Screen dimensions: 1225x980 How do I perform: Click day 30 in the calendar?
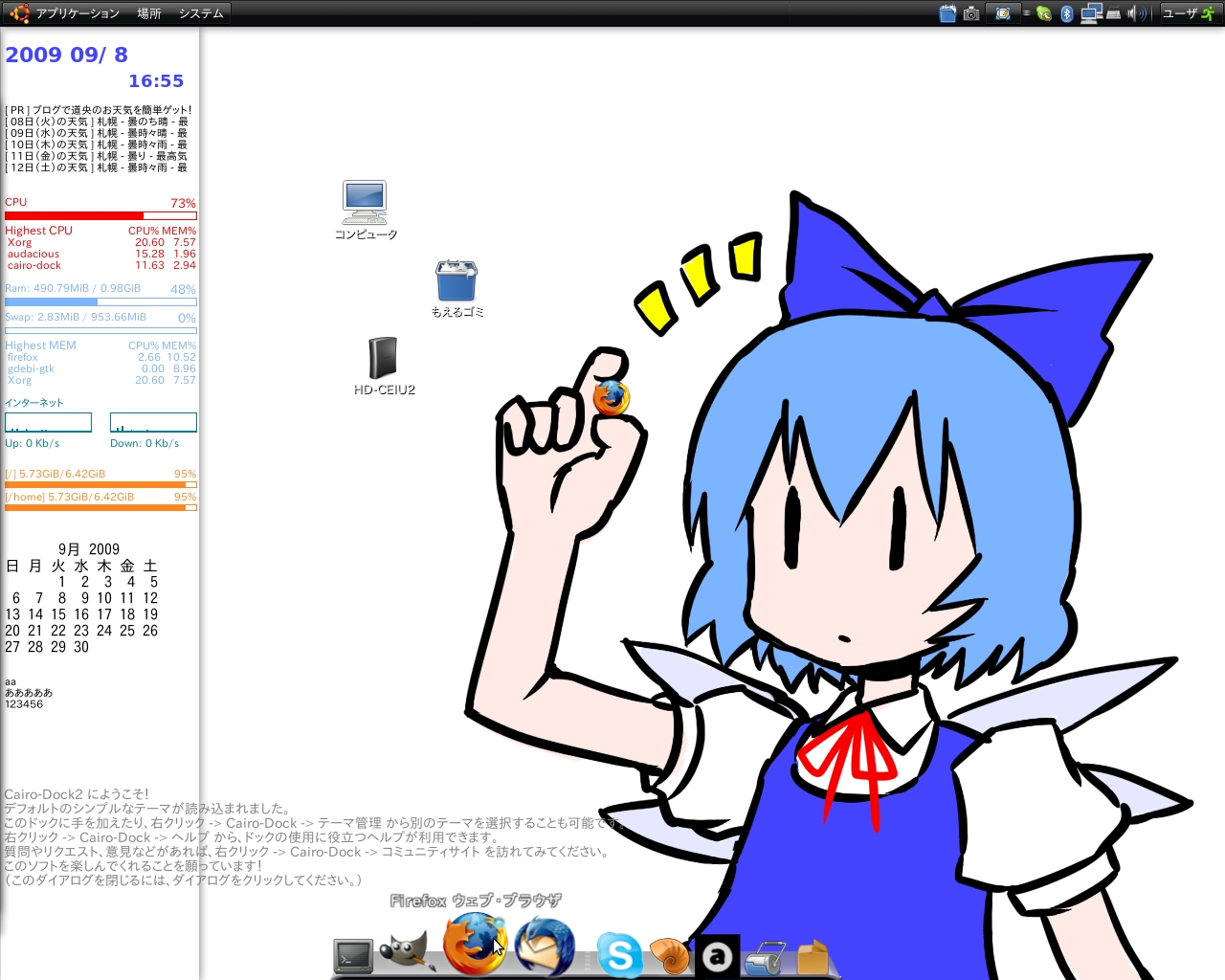(x=81, y=647)
